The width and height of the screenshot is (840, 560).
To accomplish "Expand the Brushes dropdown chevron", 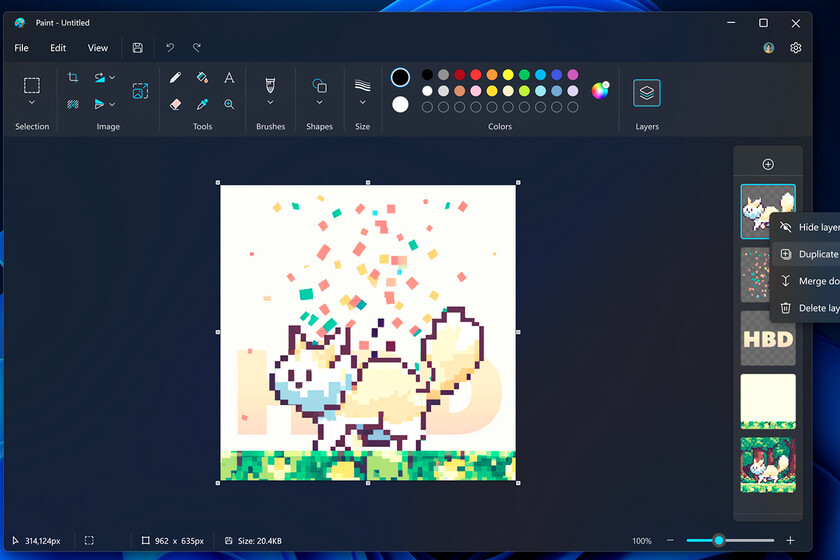I will tap(270, 103).
